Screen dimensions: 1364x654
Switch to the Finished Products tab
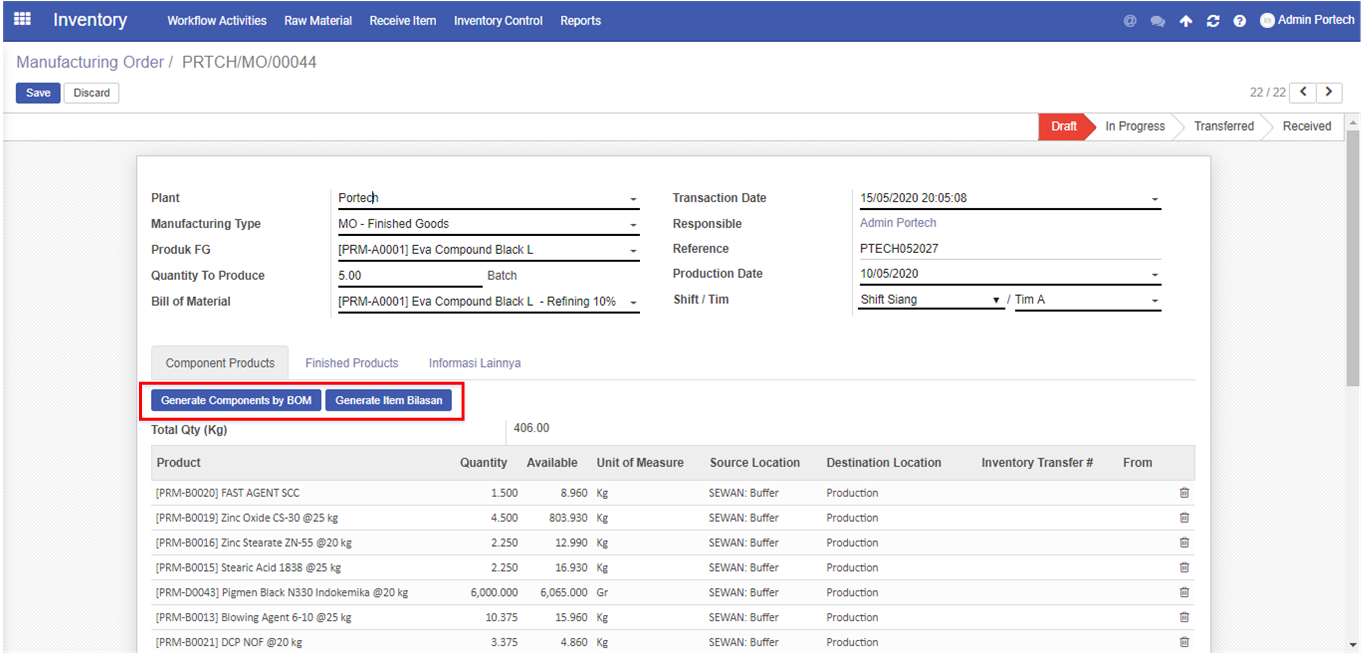352,363
